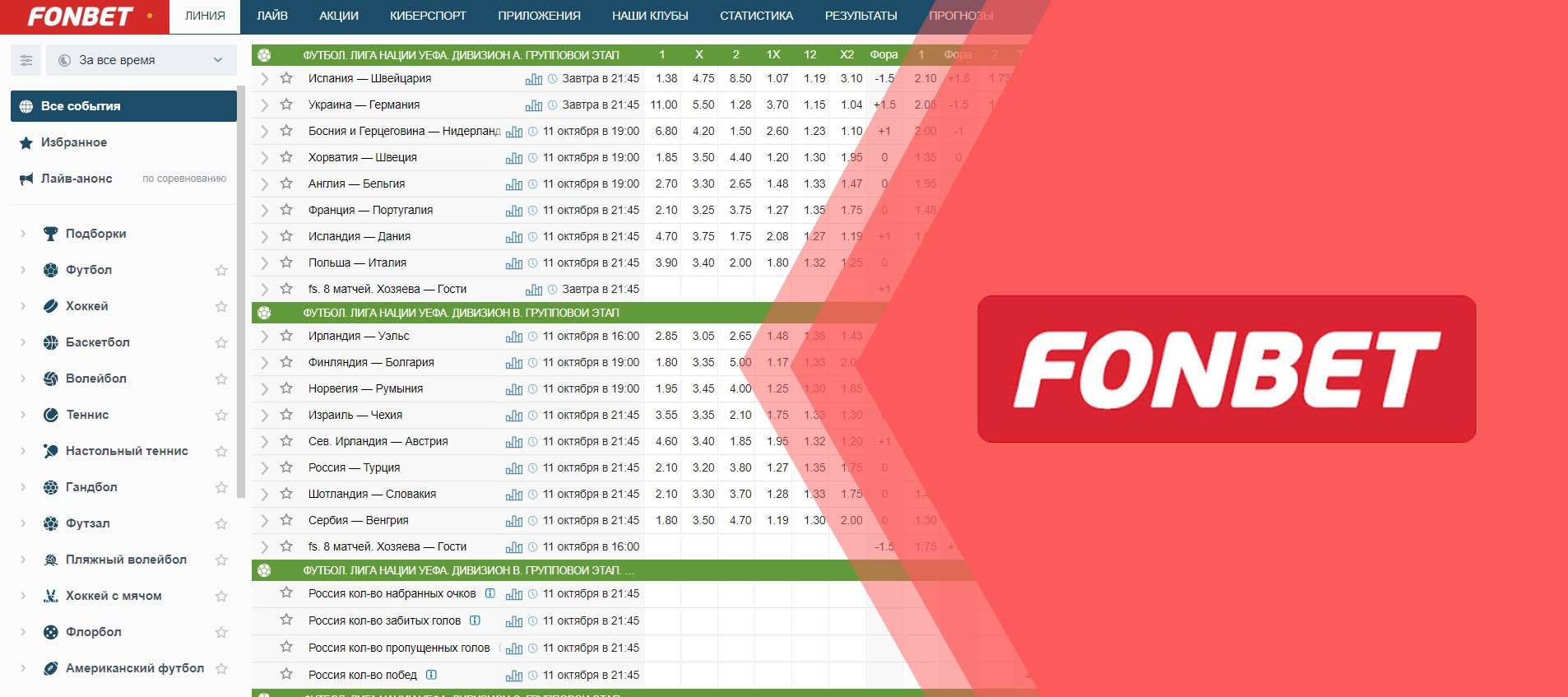Click the info icon next to Россия кол-во побед
The width and height of the screenshot is (1568, 697).
click(431, 675)
